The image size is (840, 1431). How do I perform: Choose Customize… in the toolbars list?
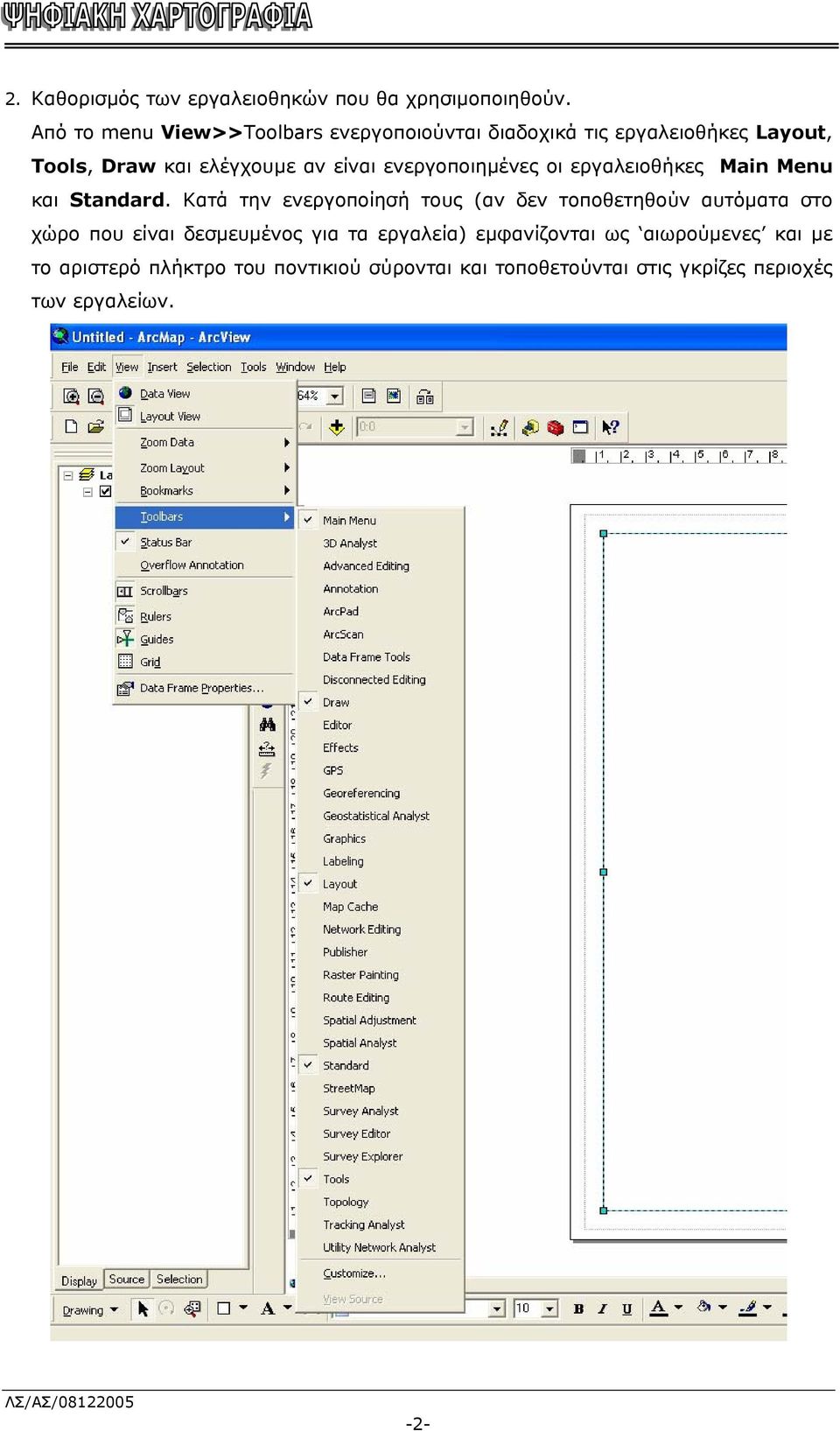point(380,1273)
